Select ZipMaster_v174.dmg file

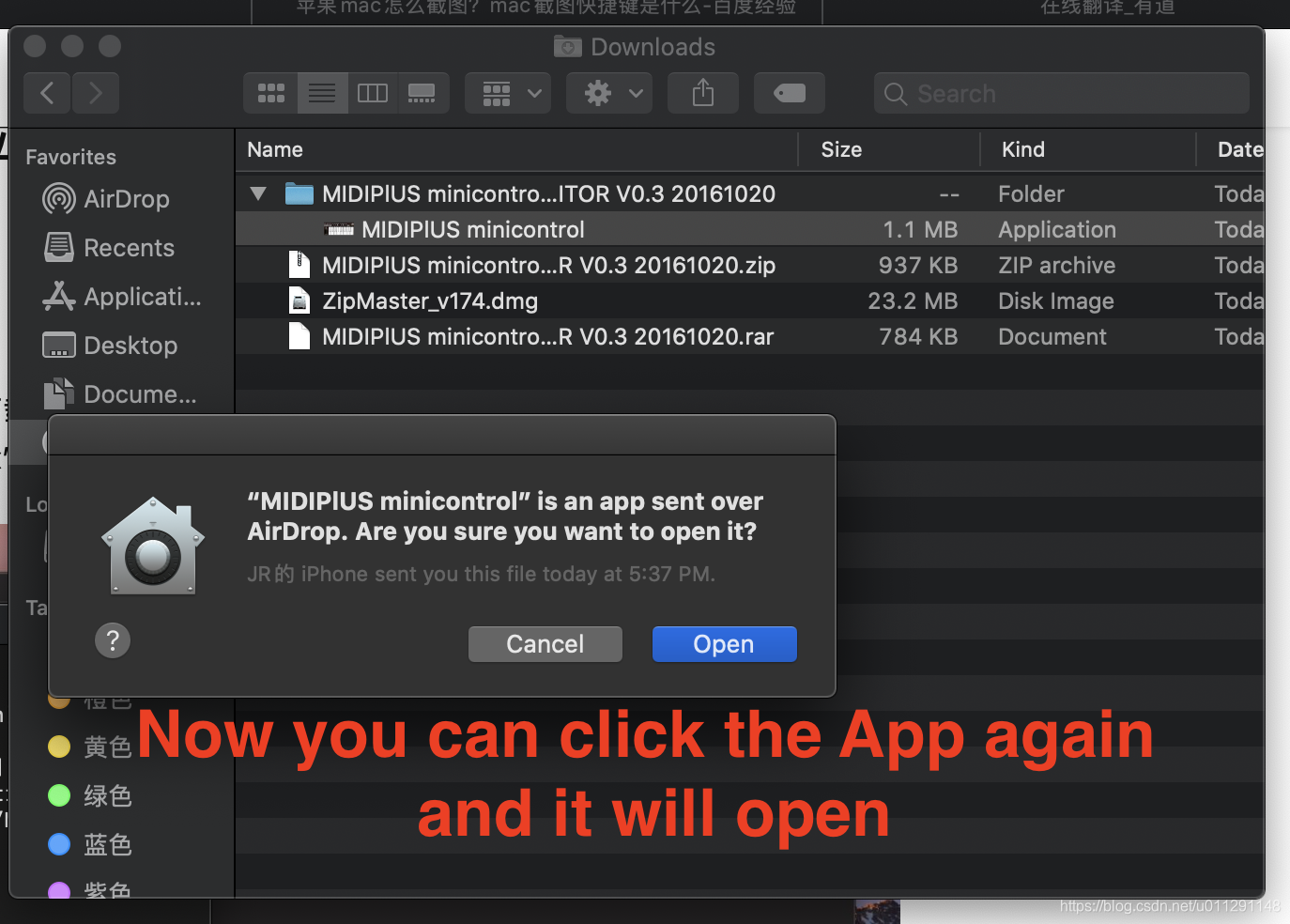(x=749, y=300)
